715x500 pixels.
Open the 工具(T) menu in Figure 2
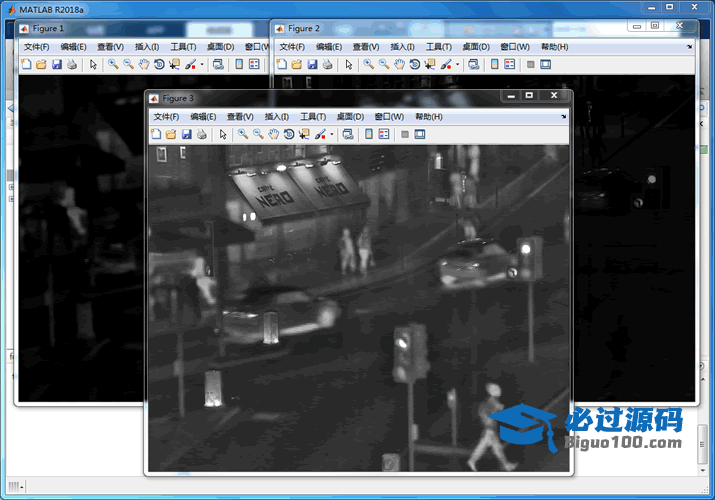pos(439,47)
